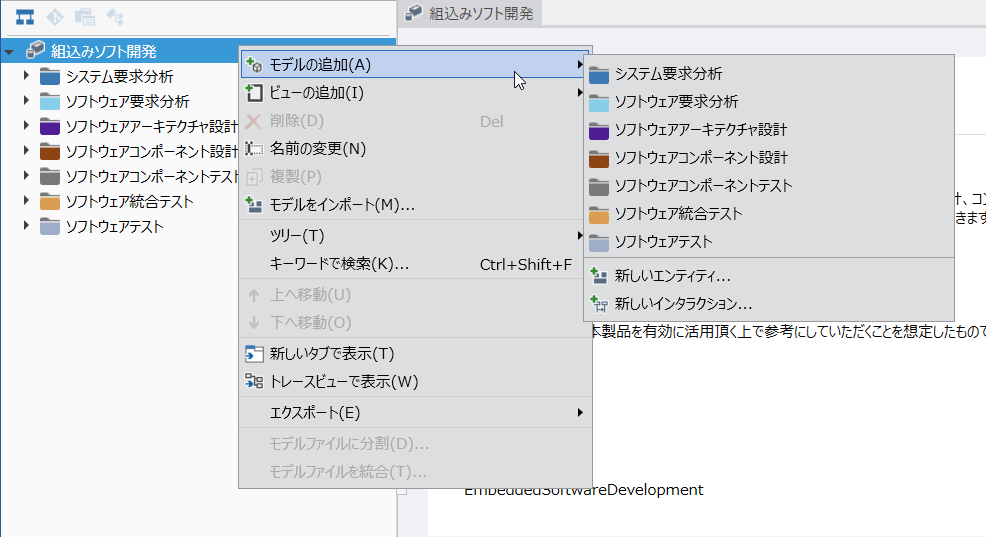Add ソフトウェアコンポーネントテスト model from submenu
This screenshot has width=986, height=537.
[769, 186]
